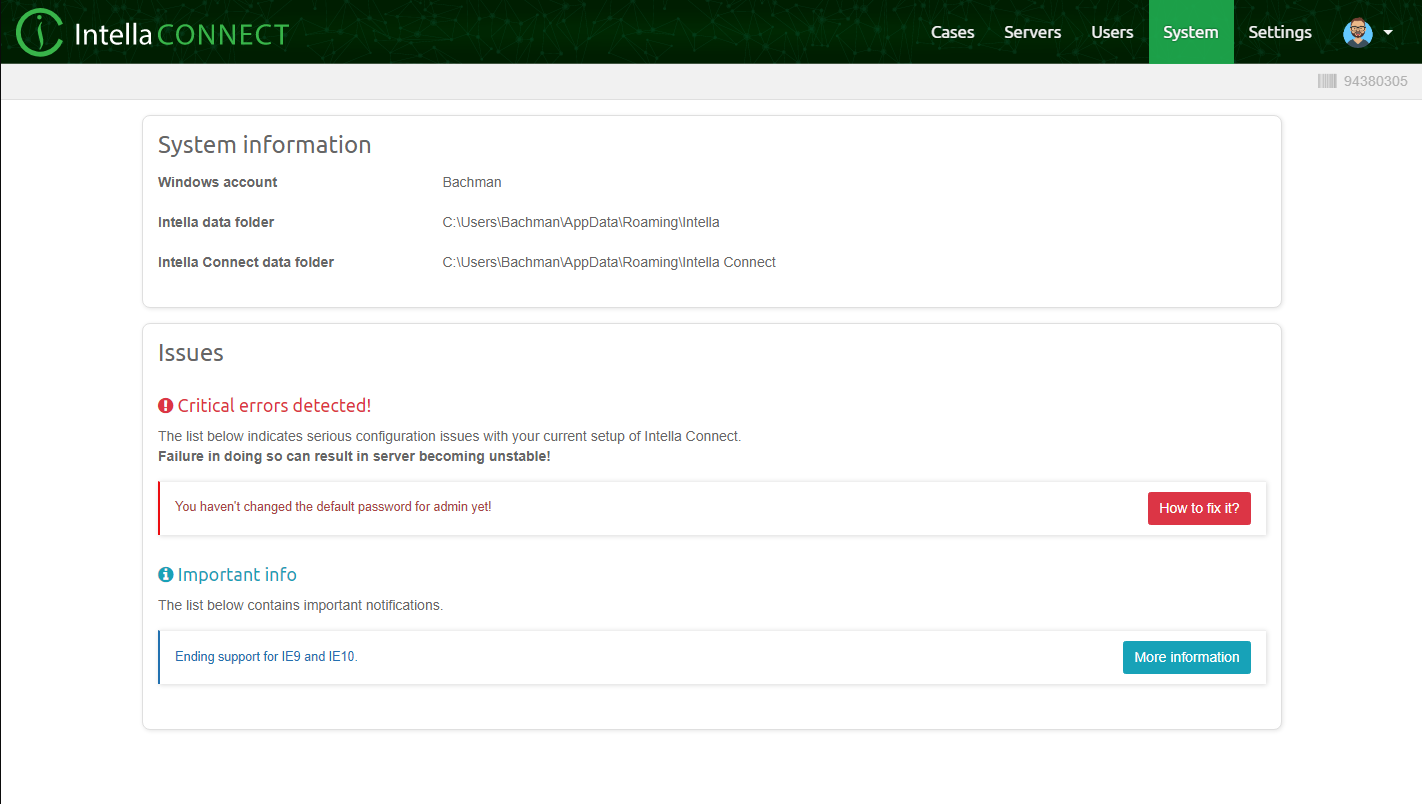Click the Intella CONNECT wordmark
Image resolution: width=1422 pixels, height=804 pixels.
181,34
